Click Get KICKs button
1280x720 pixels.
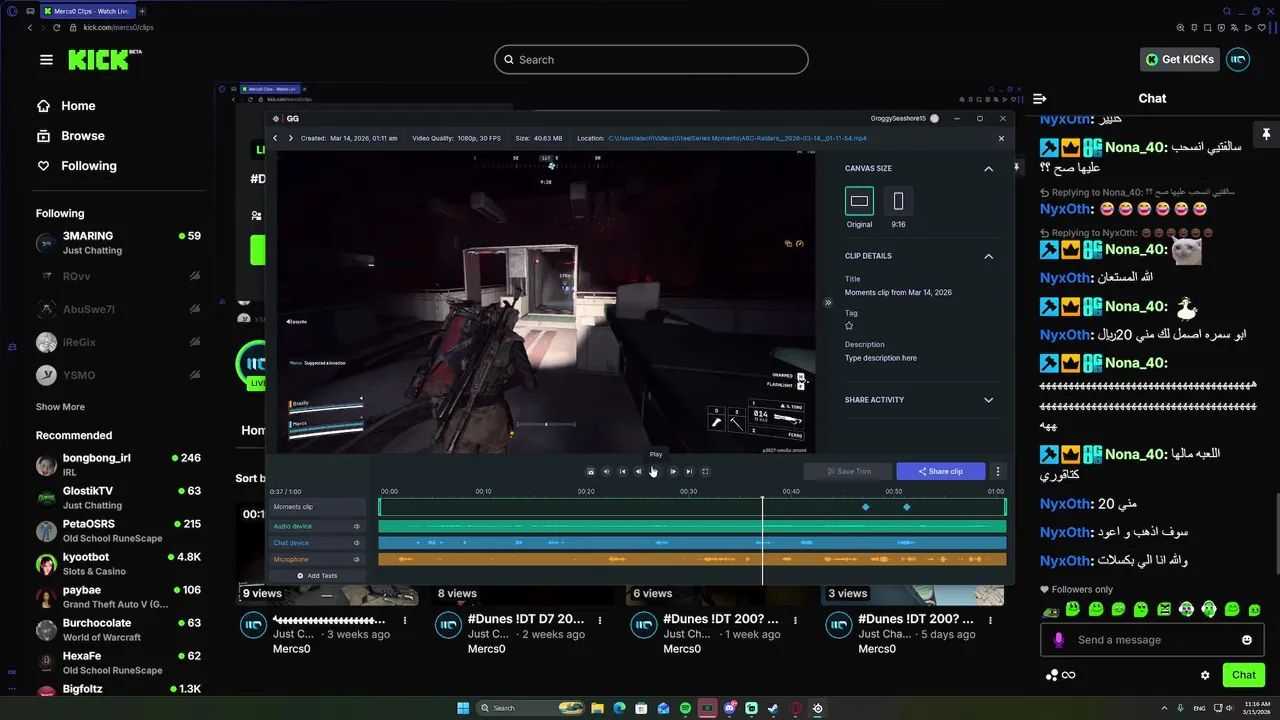(x=1180, y=59)
